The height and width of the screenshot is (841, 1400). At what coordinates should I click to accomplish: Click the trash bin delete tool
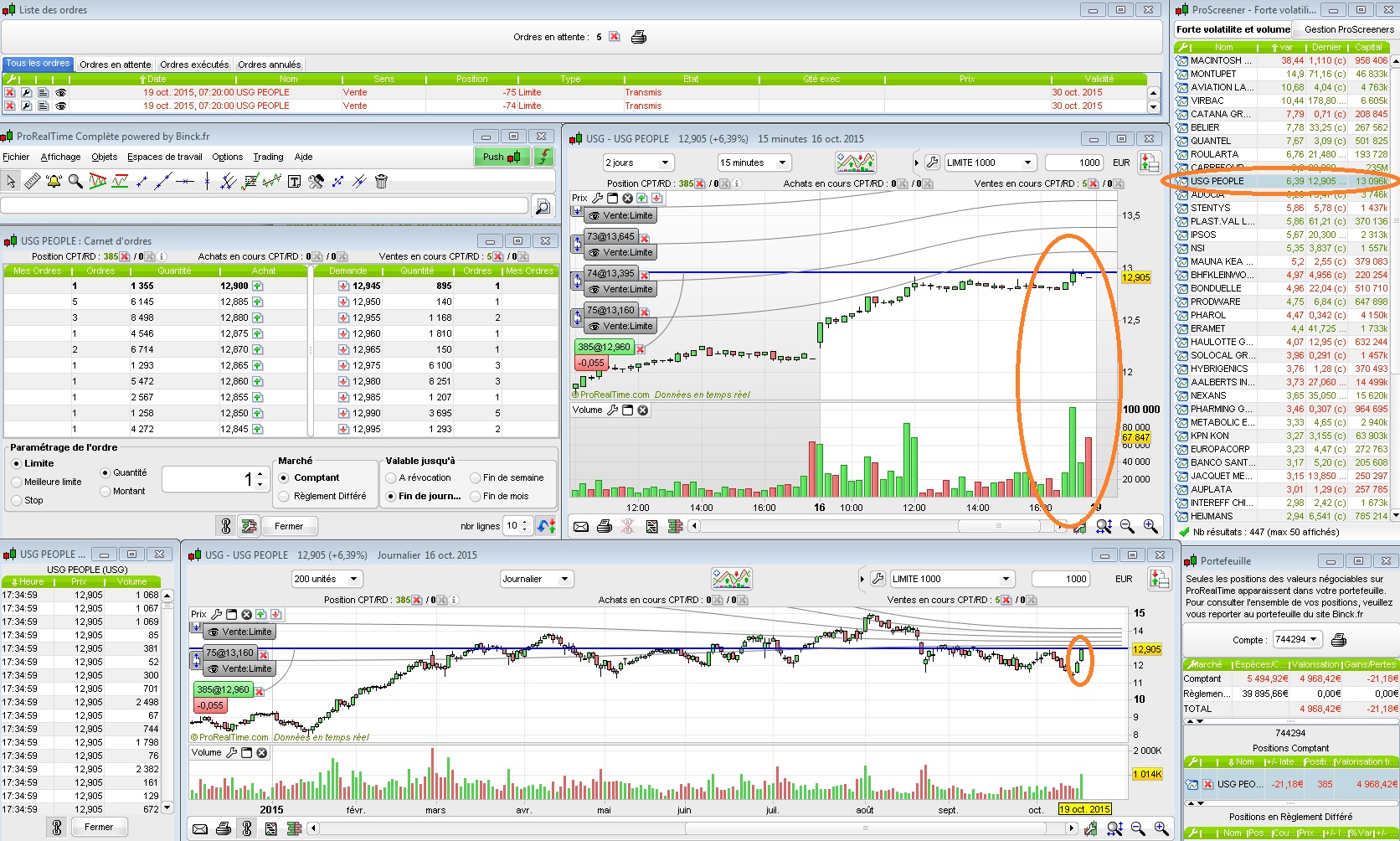point(381,181)
